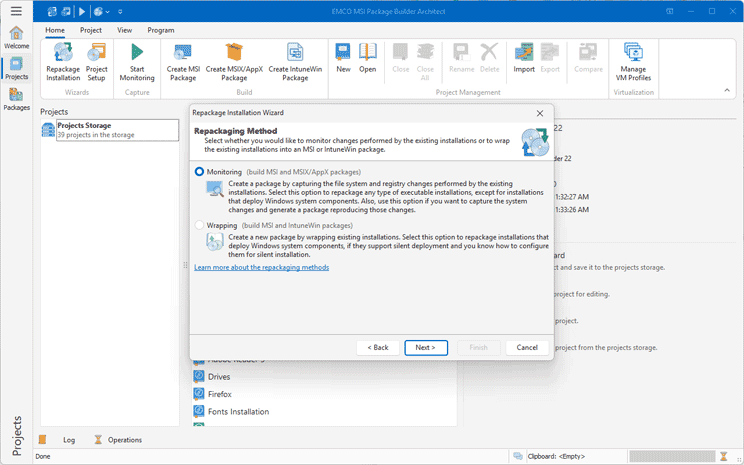Open 'Learn more about the repackaging methods' link

coord(261,267)
